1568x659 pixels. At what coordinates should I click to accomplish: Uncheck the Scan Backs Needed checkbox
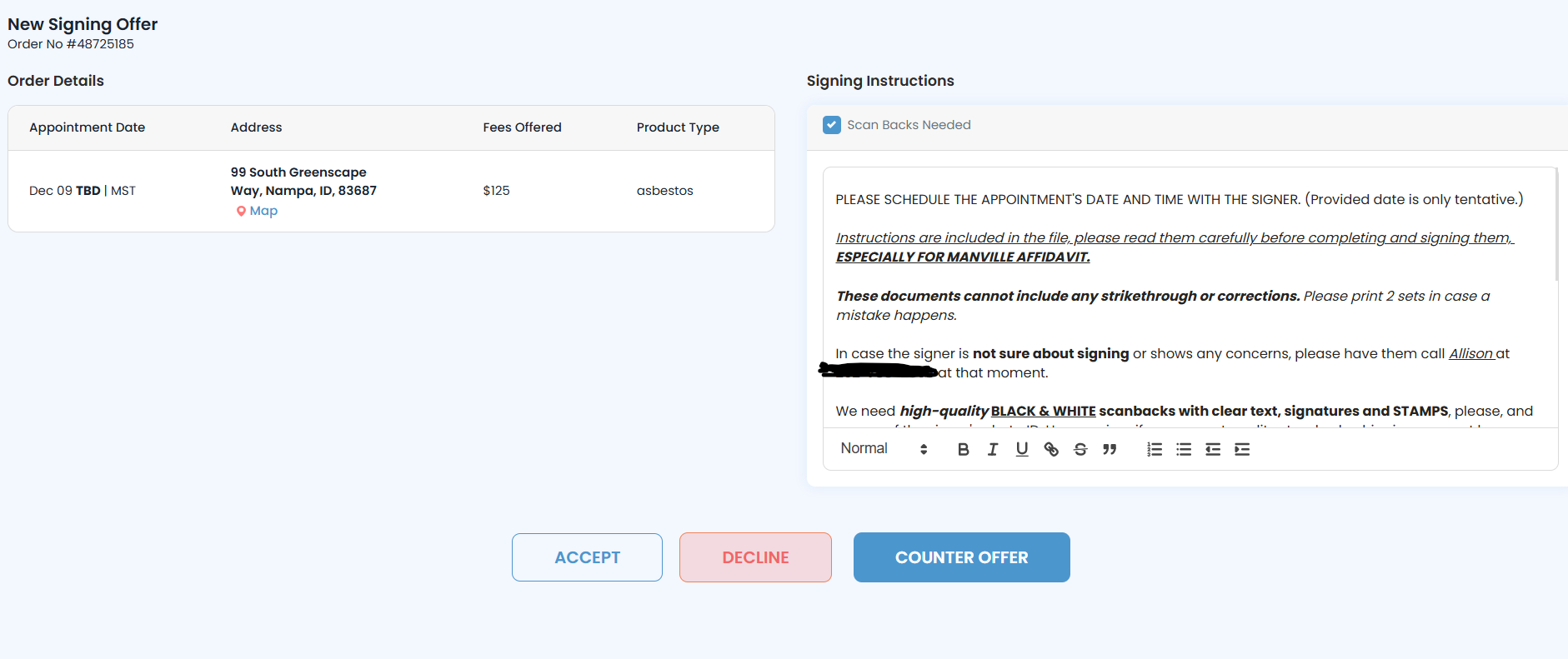tap(832, 125)
